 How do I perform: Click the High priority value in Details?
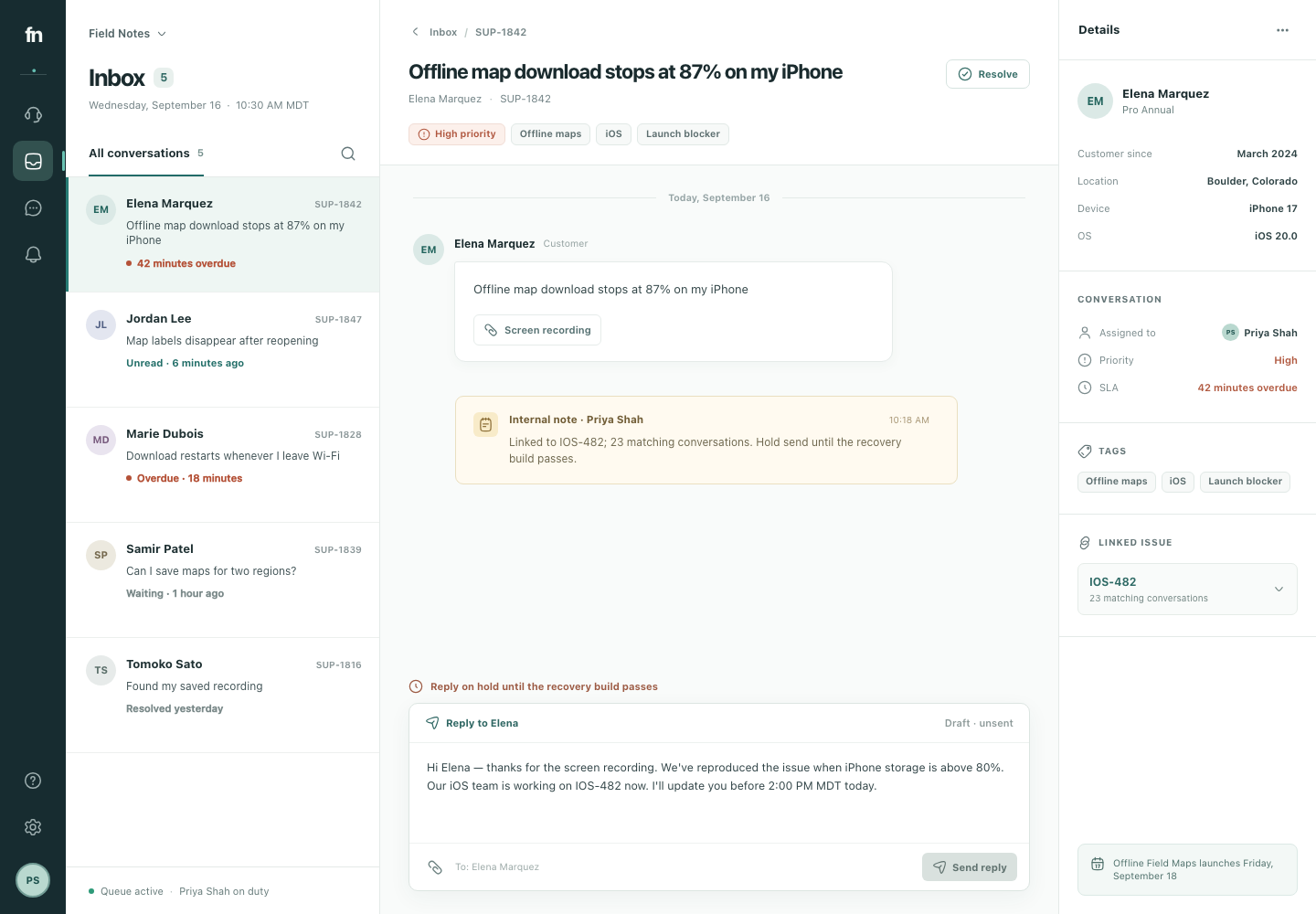[1286, 360]
